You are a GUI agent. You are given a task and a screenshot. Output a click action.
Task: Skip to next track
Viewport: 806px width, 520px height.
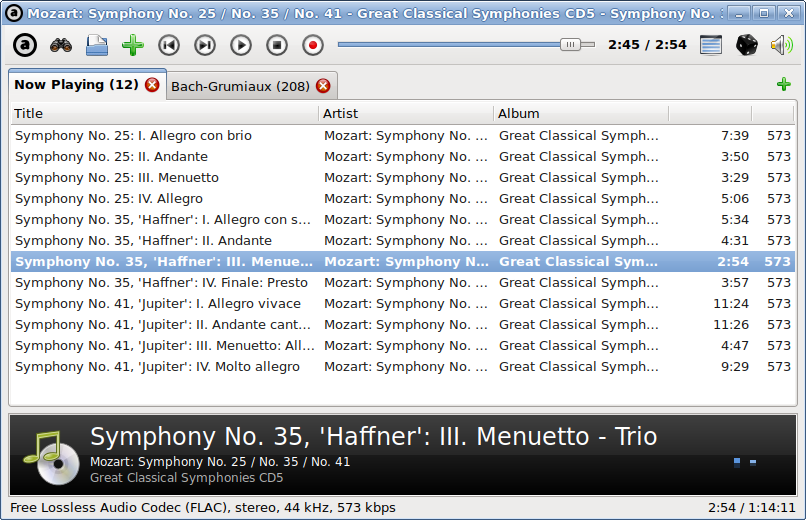[x=205, y=45]
